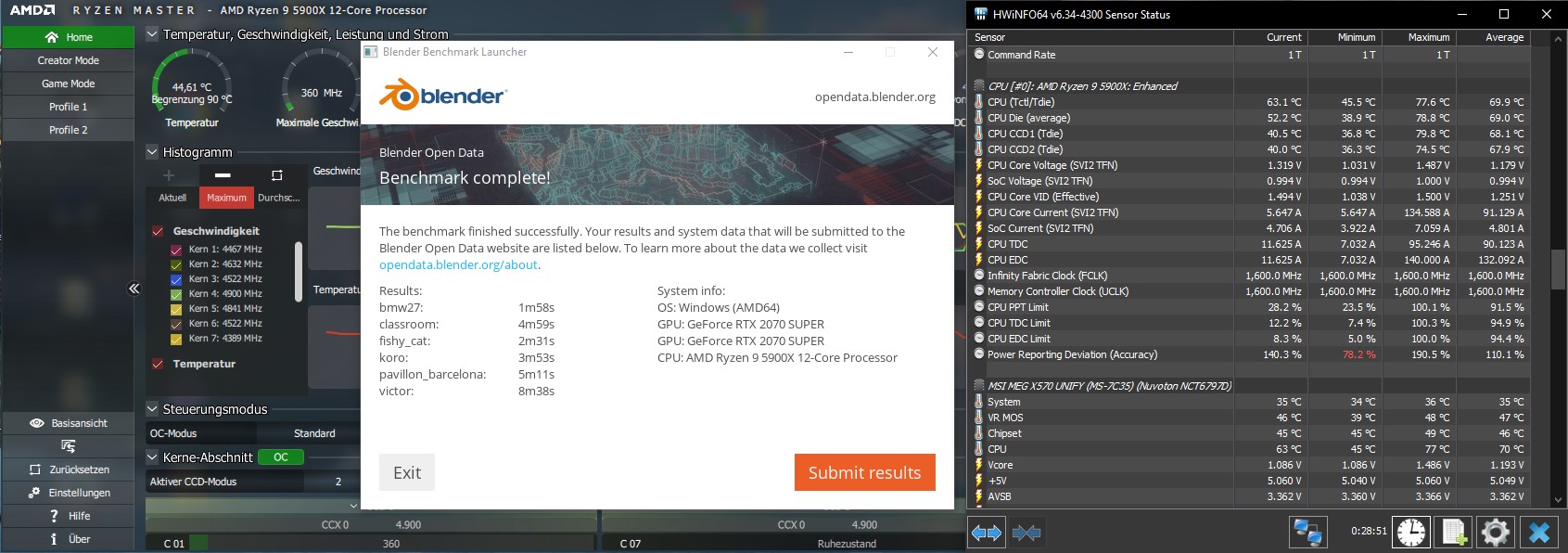The height and width of the screenshot is (553, 1568).
Task: Toggle Kern 1: 4467 MHz checkbox
Action: click(176, 250)
